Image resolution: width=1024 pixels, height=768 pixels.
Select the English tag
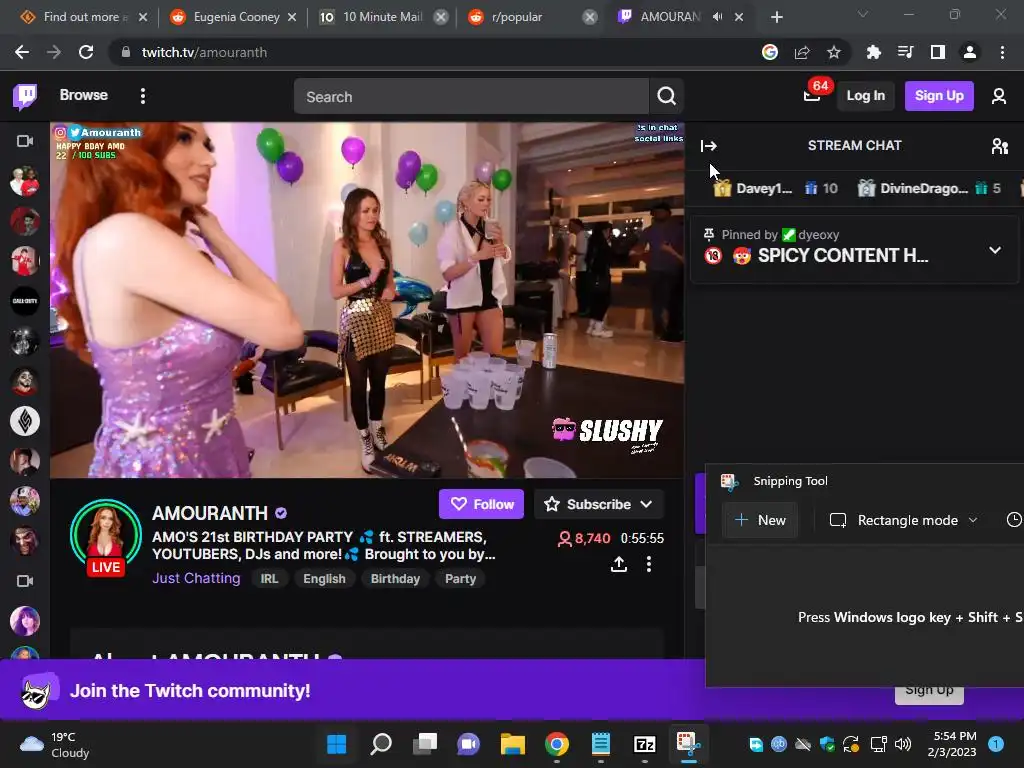(x=324, y=579)
